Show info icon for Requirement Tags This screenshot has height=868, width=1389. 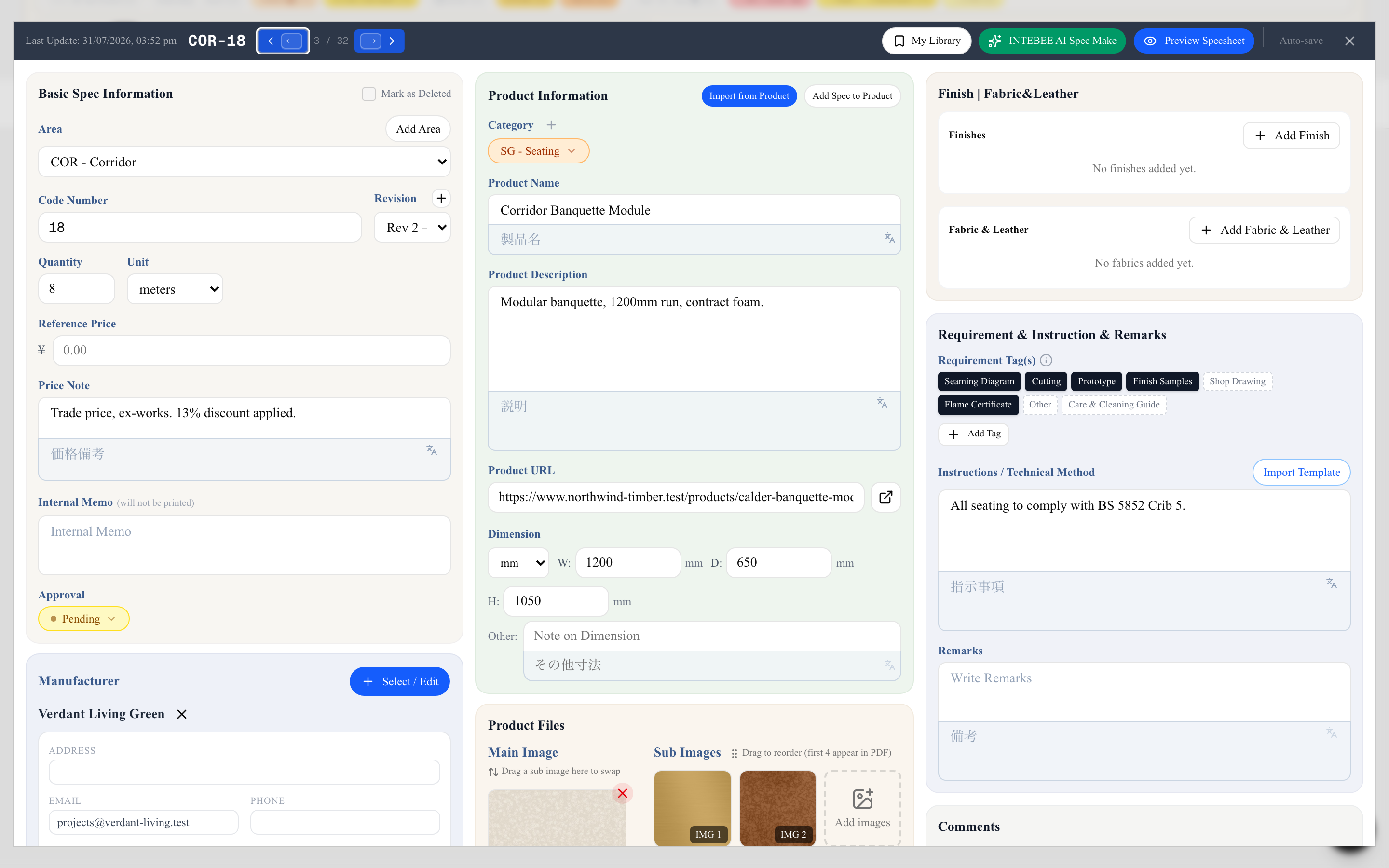[x=1047, y=361]
